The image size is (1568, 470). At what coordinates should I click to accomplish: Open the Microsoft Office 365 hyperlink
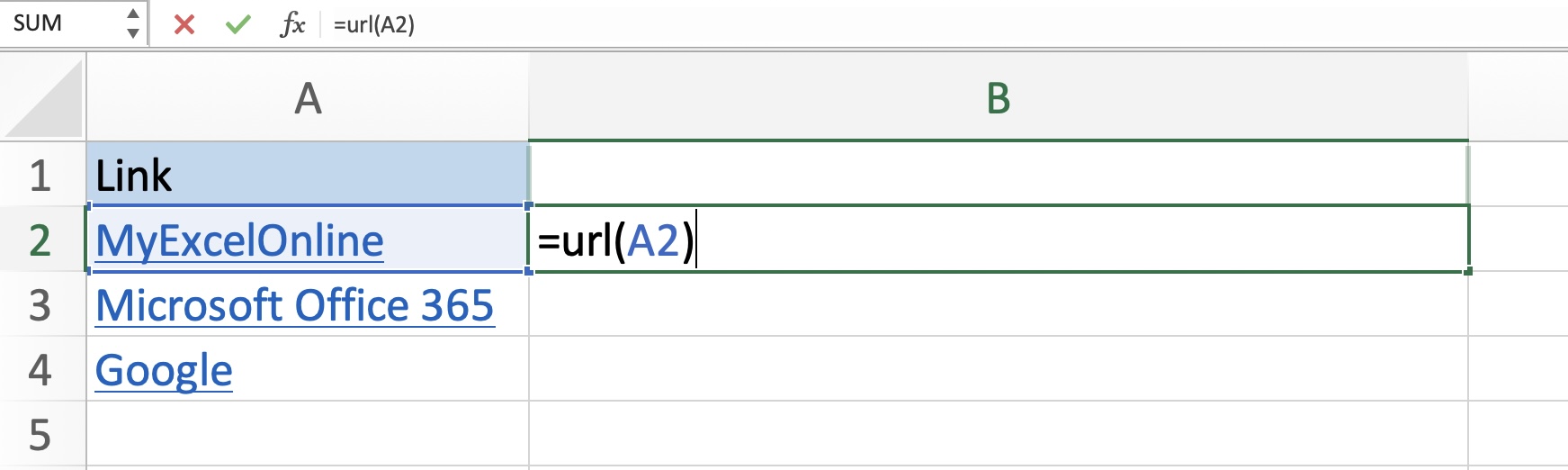pyautogui.click(x=295, y=306)
